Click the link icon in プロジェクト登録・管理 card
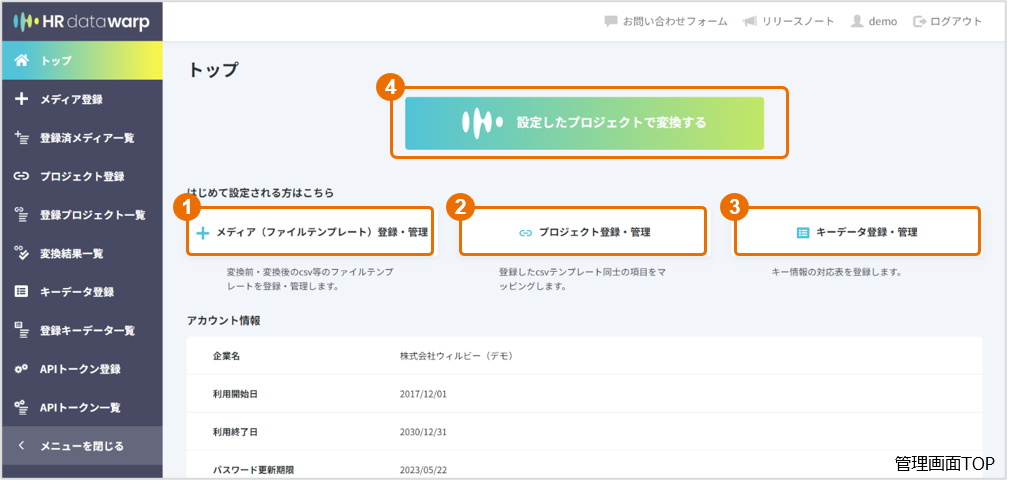1010x486 pixels. (x=526, y=232)
